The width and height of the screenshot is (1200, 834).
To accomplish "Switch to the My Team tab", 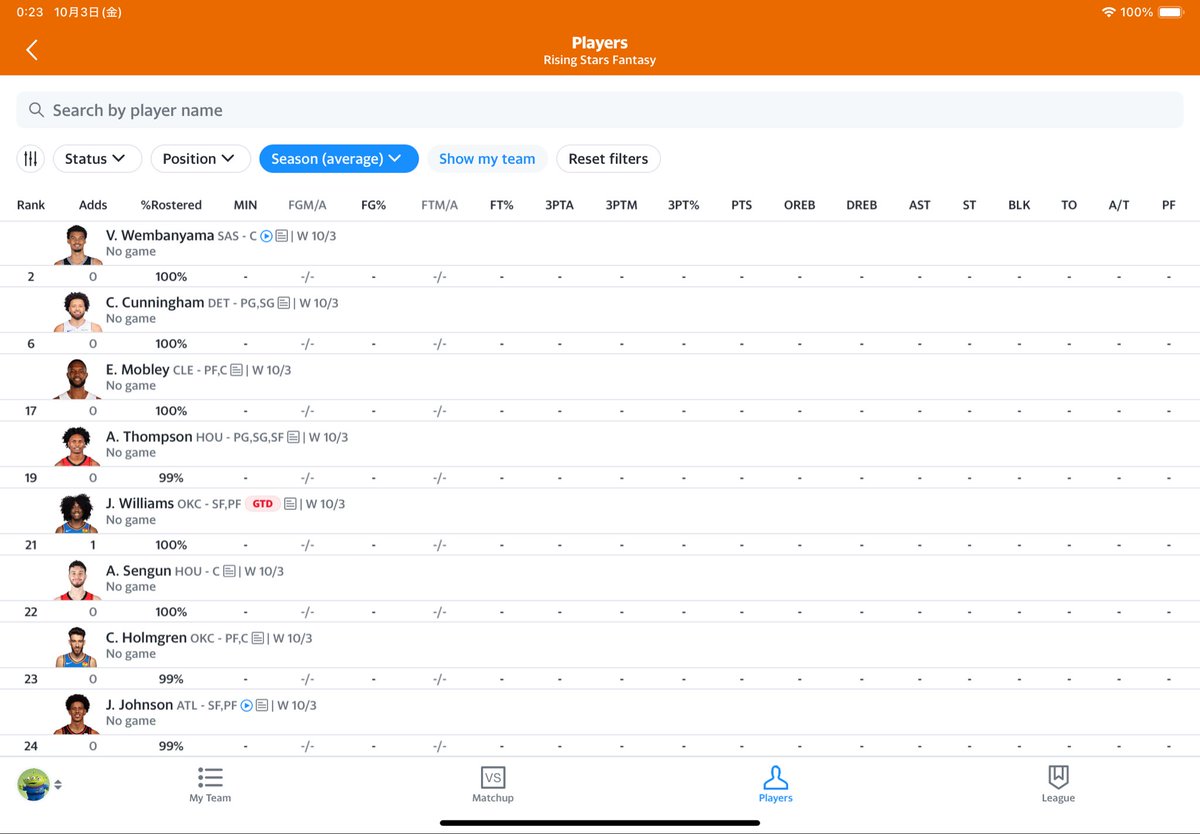I will [x=210, y=785].
